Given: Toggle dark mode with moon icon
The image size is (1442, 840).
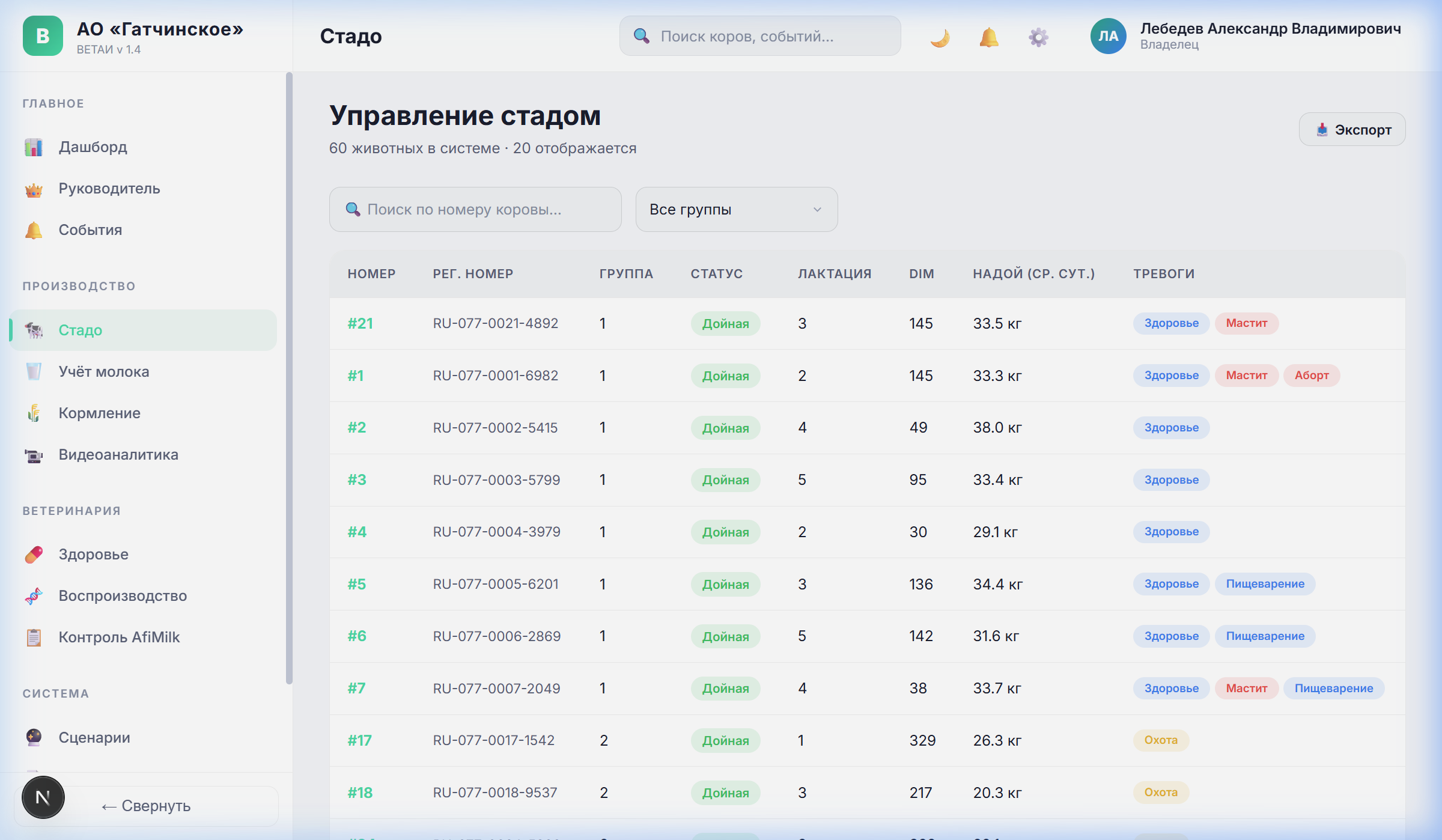Looking at the screenshot, I should pyautogui.click(x=940, y=37).
